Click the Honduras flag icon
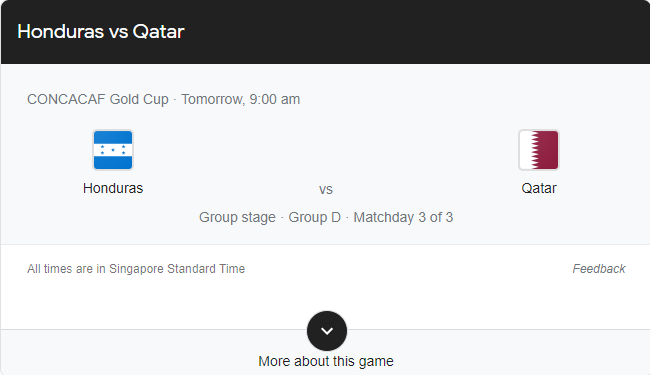 (x=113, y=150)
